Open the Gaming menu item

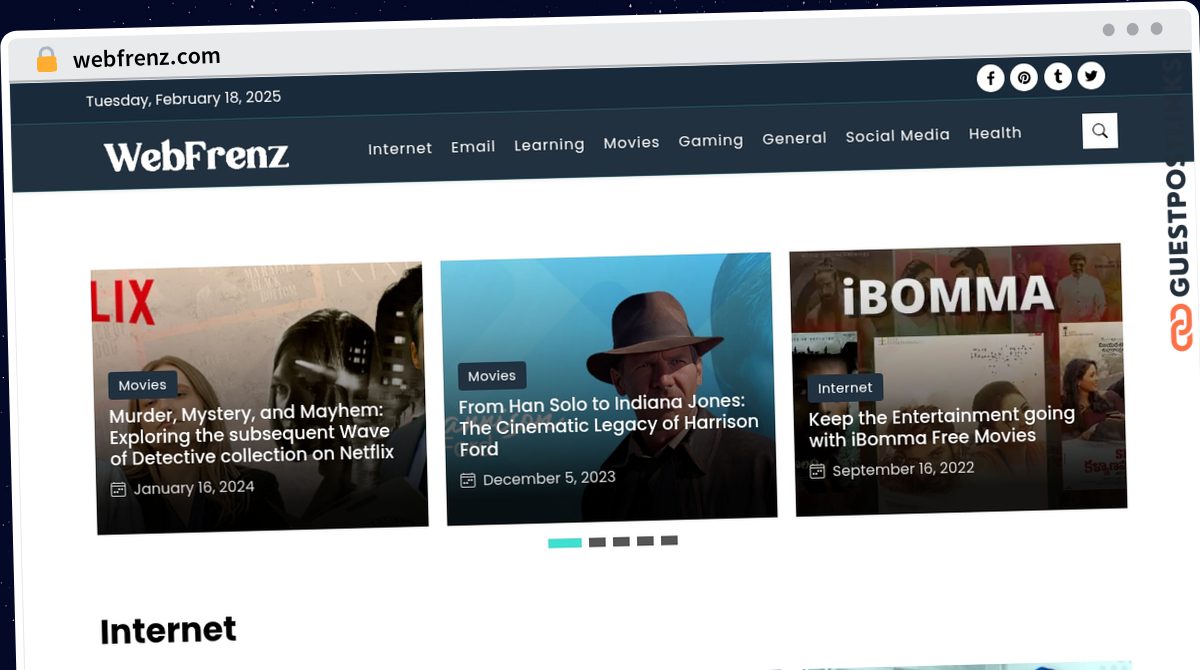(x=711, y=141)
